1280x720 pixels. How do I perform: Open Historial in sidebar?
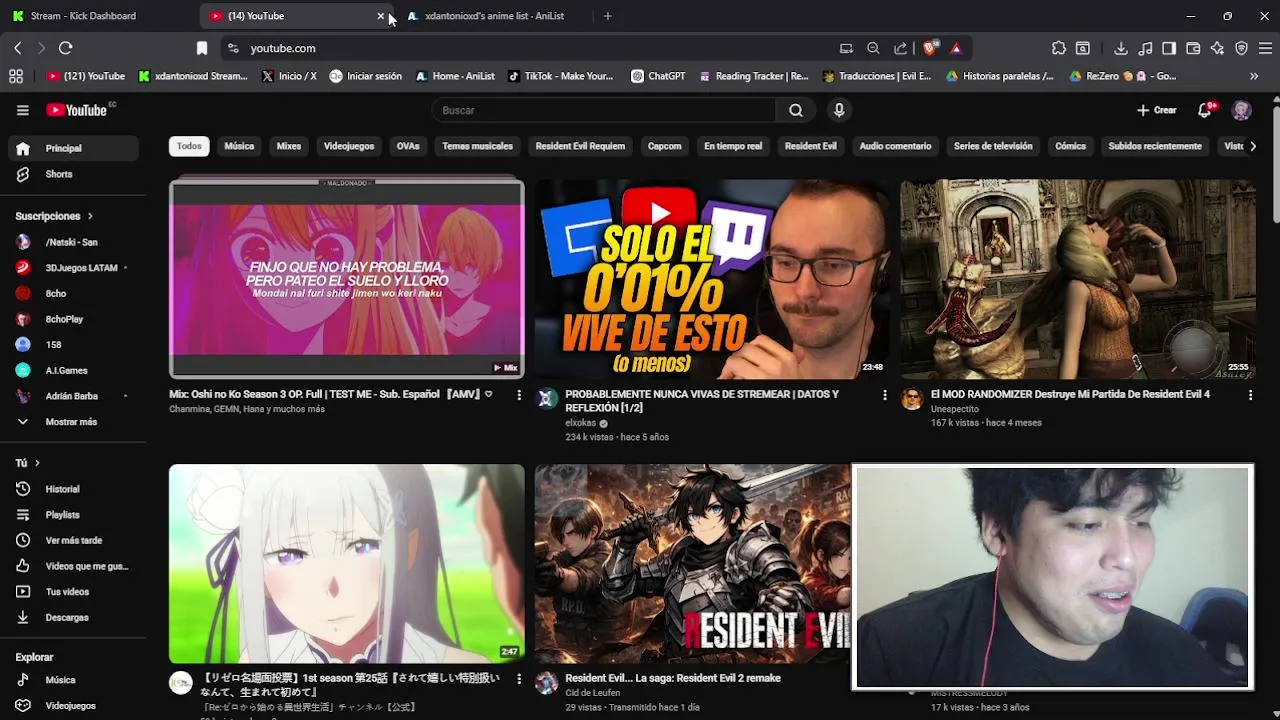[x=73, y=489]
